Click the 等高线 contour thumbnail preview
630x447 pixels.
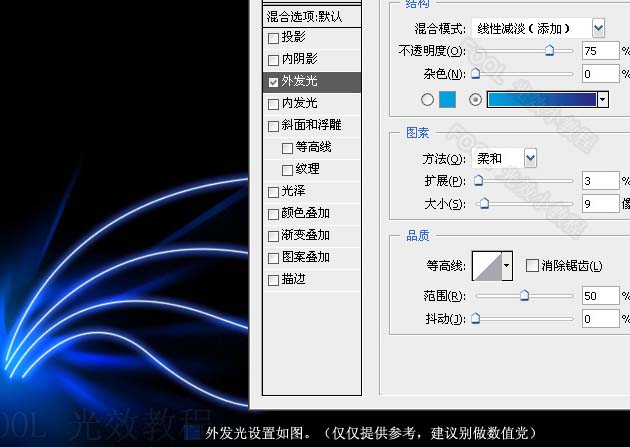click(487, 266)
